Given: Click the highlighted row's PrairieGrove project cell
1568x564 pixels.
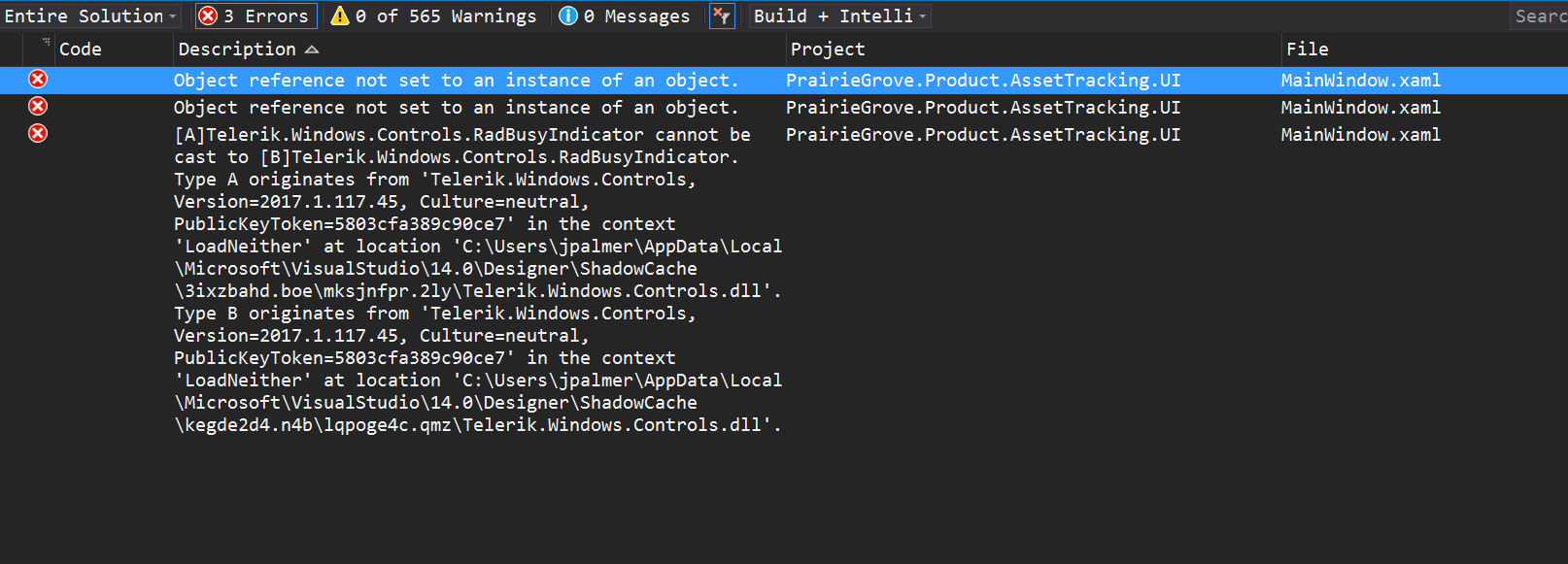Looking at the screenshot, I should coord(983,81).
